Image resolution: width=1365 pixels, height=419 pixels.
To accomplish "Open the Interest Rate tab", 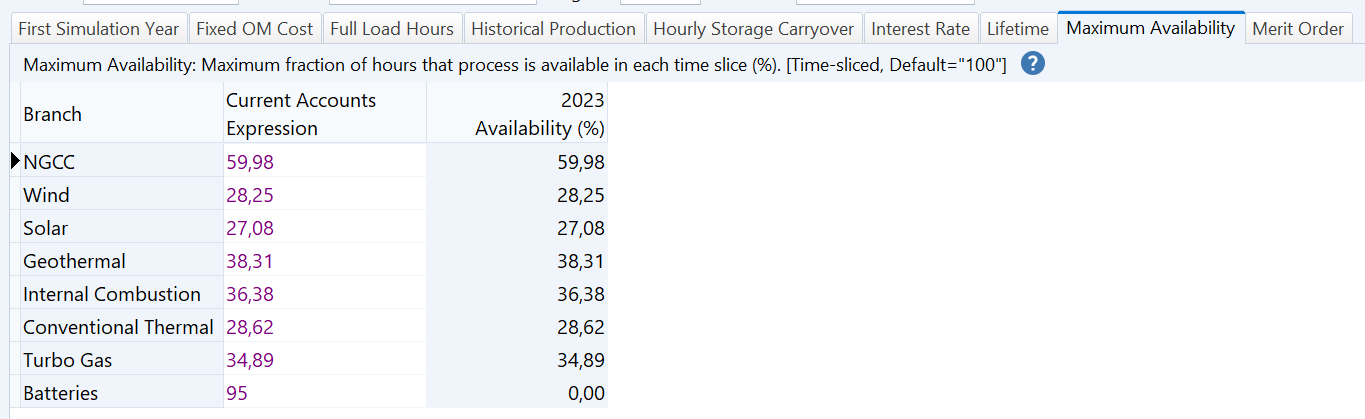I will coord(921,29).
